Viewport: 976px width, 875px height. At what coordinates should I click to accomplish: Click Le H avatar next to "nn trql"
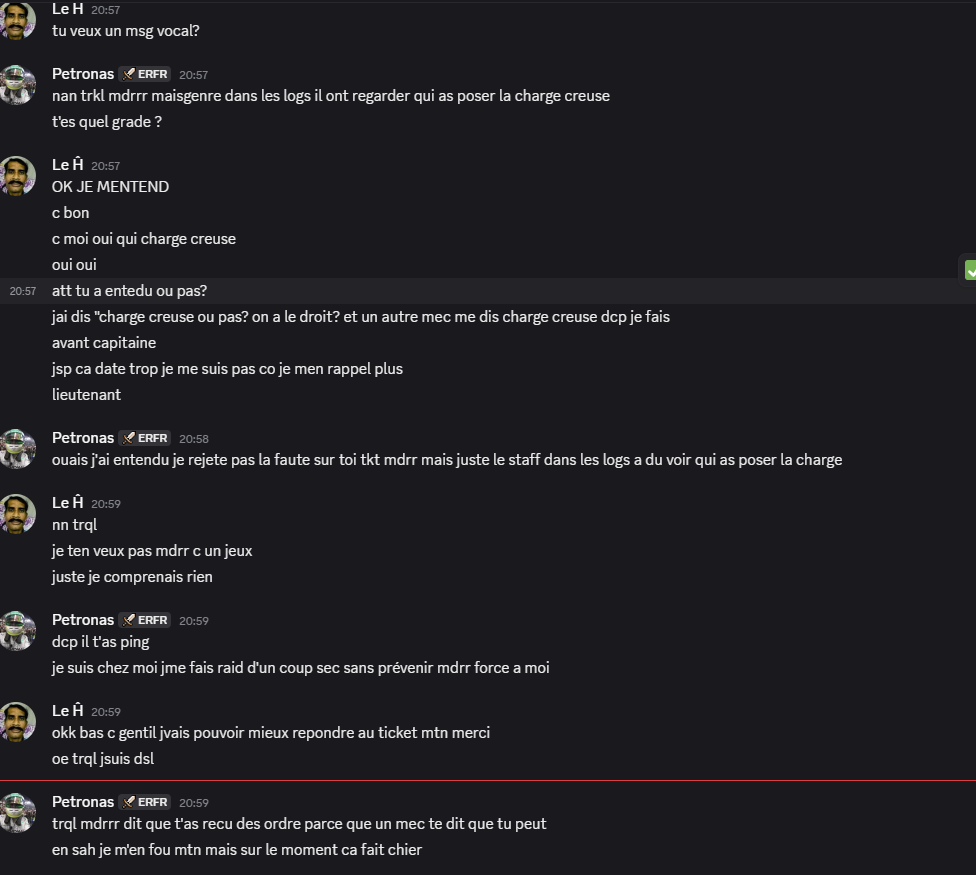[18, 513]
